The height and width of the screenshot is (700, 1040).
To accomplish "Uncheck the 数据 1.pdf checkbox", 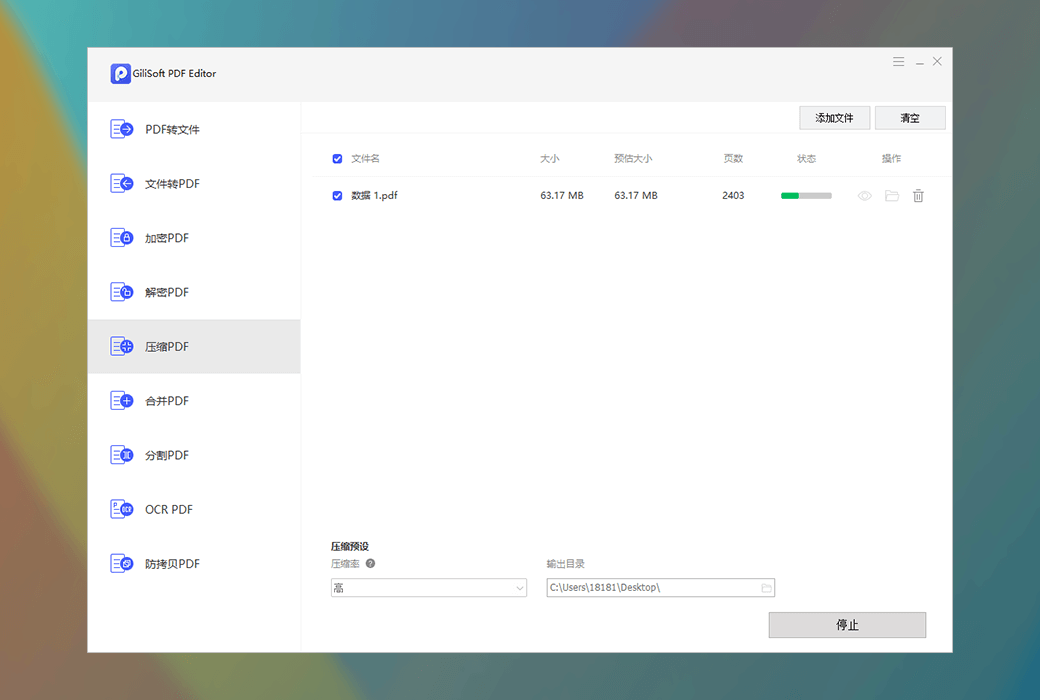I will [x=337, y=196].
